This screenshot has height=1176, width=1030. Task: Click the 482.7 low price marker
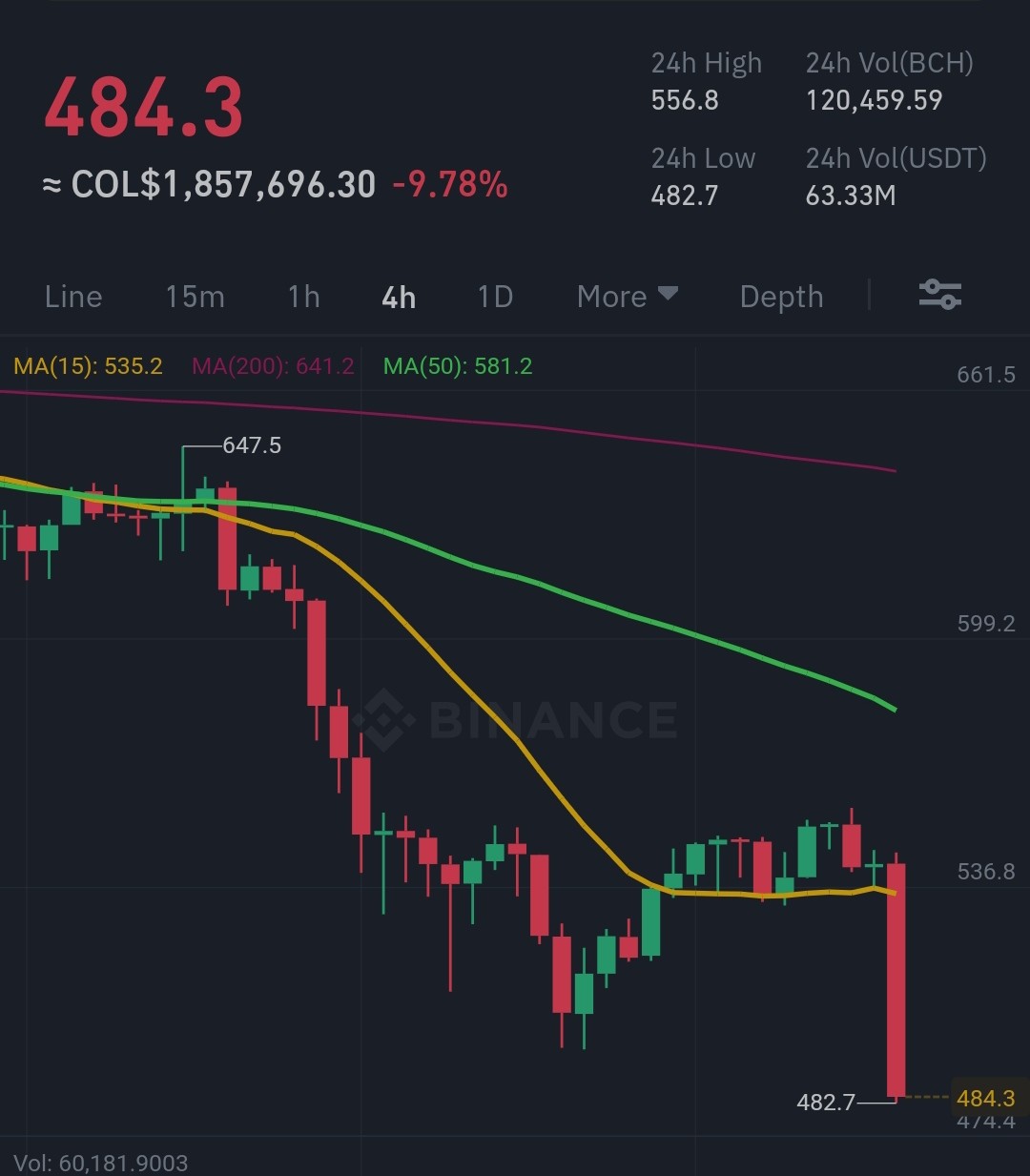[x=826, y=1103]
